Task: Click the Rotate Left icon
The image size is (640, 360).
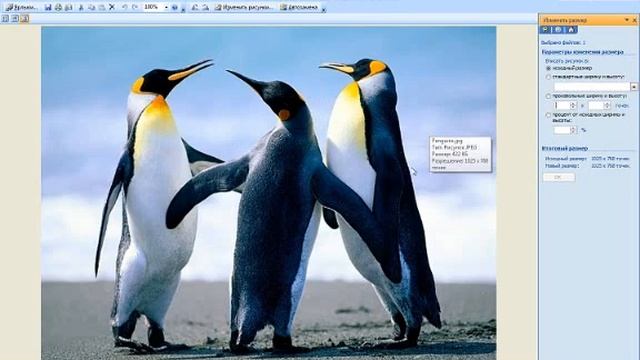Action: tap(195, 7)
